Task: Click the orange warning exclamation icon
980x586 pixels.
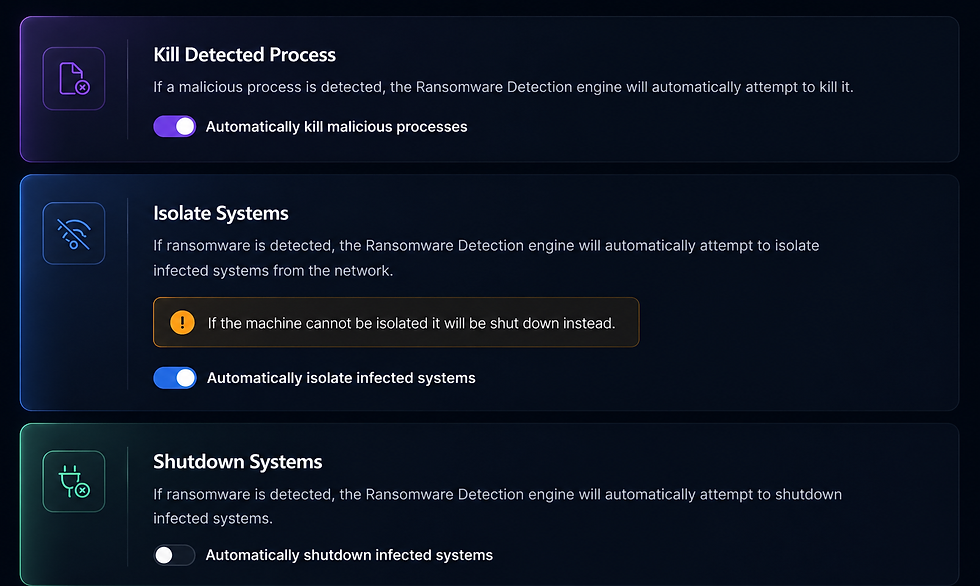Action: coord(182,322)
